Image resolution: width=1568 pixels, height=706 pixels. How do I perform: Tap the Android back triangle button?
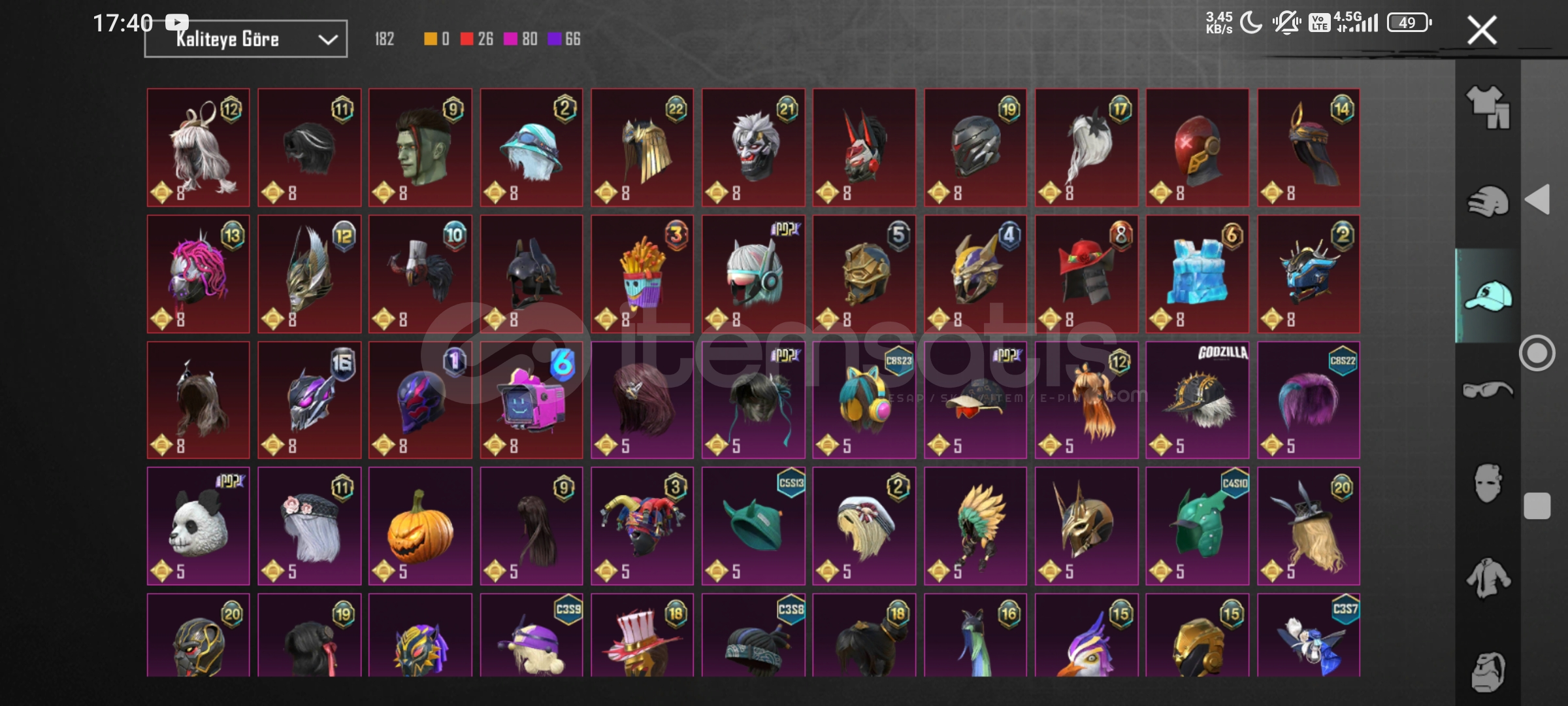coord(1537,199)
